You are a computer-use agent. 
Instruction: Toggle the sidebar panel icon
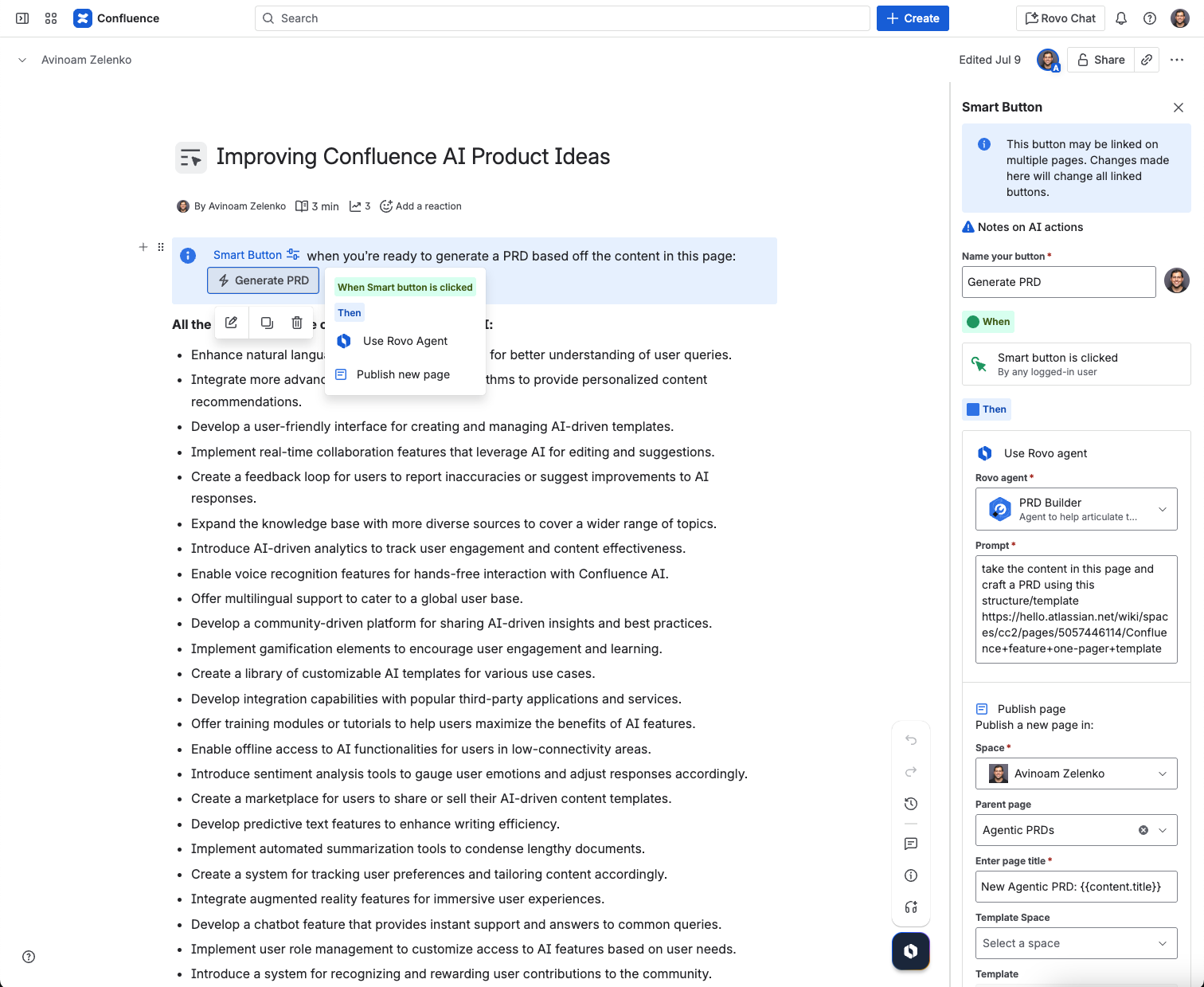point(22,18)
